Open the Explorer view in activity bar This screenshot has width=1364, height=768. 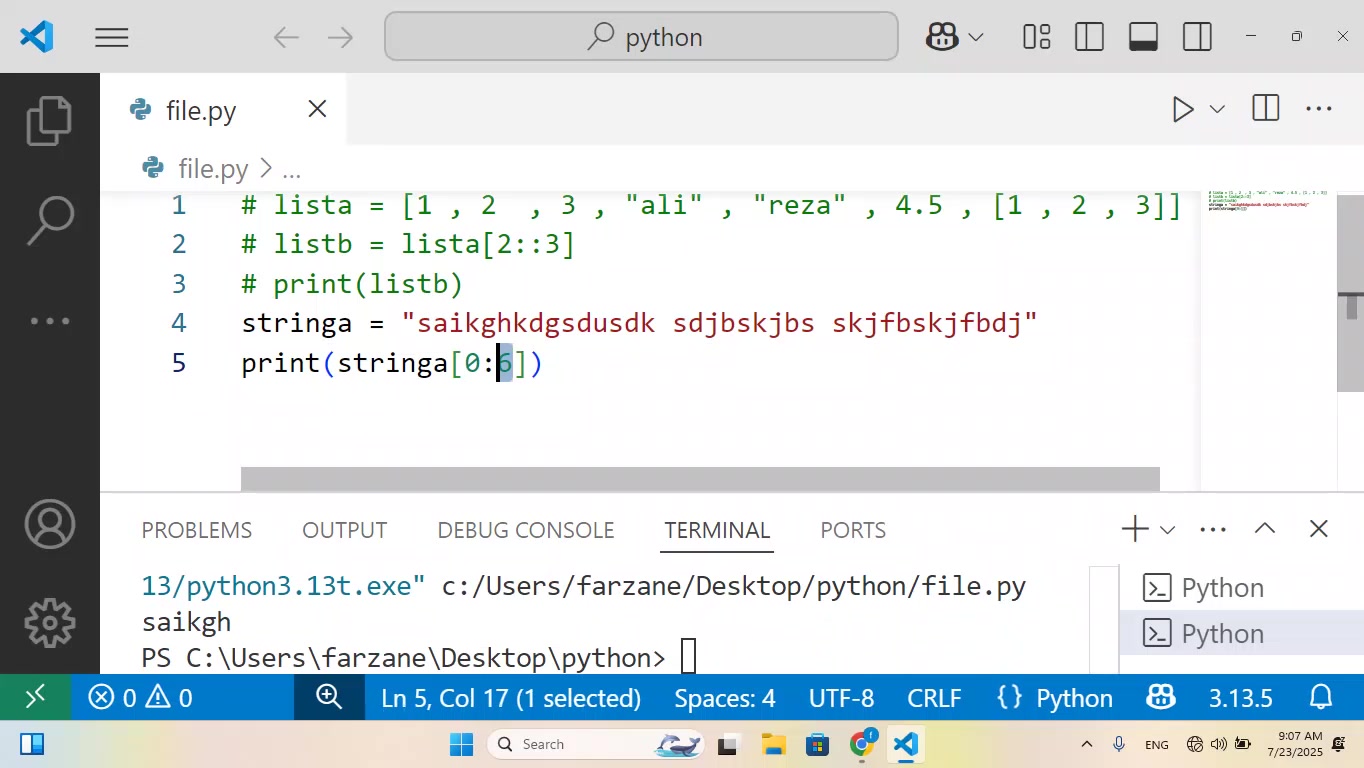(49, 120)
